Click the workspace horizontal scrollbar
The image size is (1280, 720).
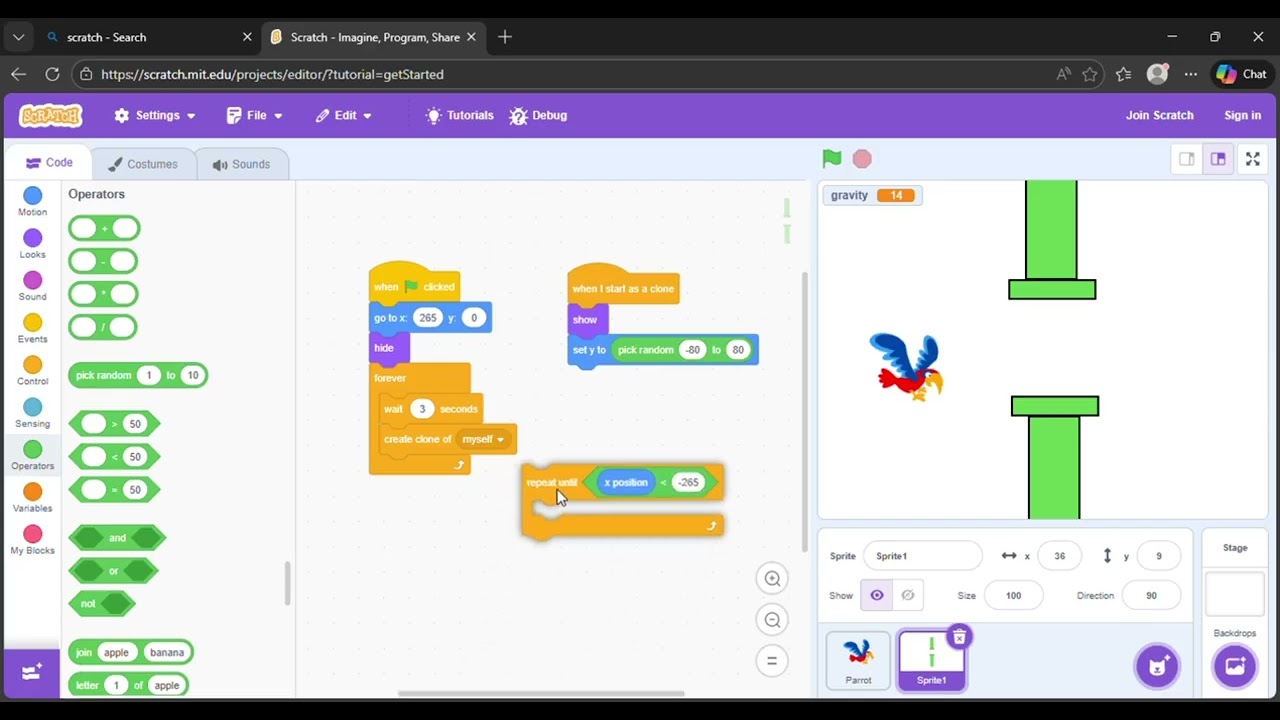point(541,694)
